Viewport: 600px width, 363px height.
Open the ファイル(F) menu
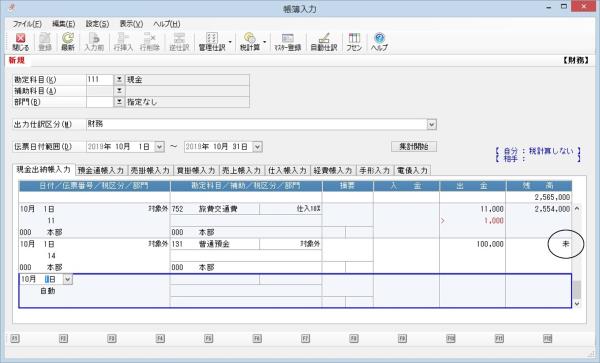click(x=27, y=24)
